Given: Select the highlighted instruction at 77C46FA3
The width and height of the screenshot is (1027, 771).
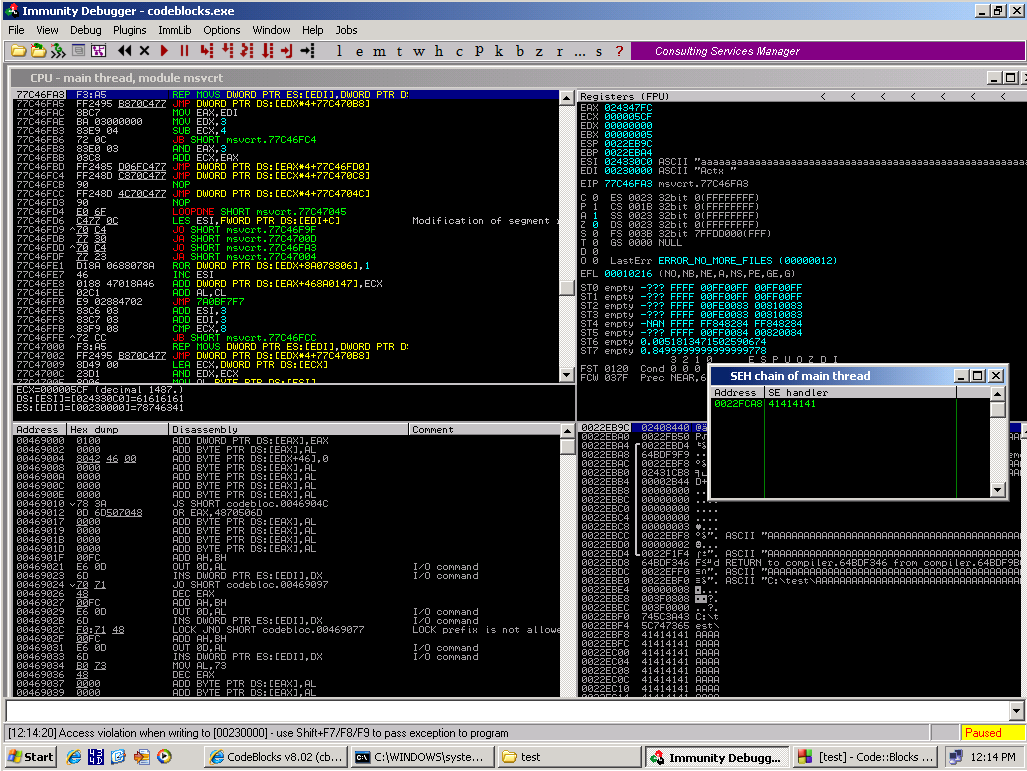Looking at the screenshot, I should tap(286, 95).
